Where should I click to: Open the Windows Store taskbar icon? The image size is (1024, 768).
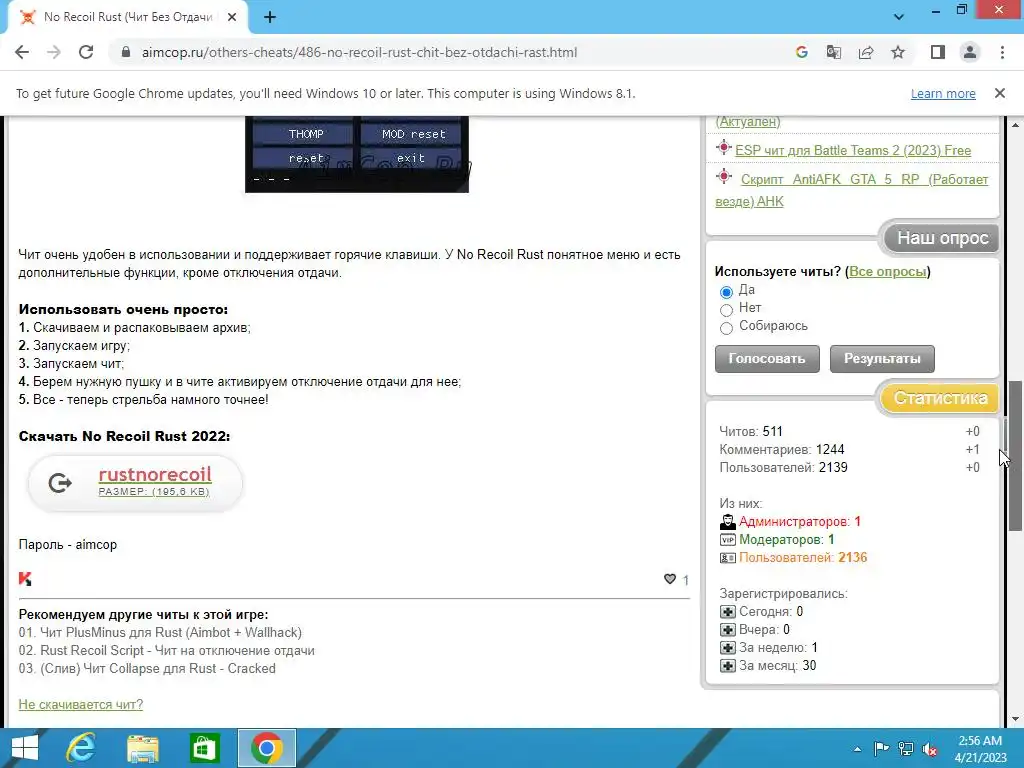click(x=204, y=748)
